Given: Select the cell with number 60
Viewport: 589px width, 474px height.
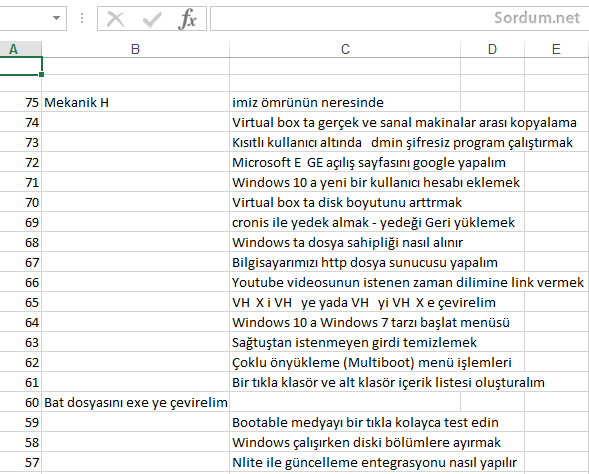Looking at the screenshot, I should [21, 402].
